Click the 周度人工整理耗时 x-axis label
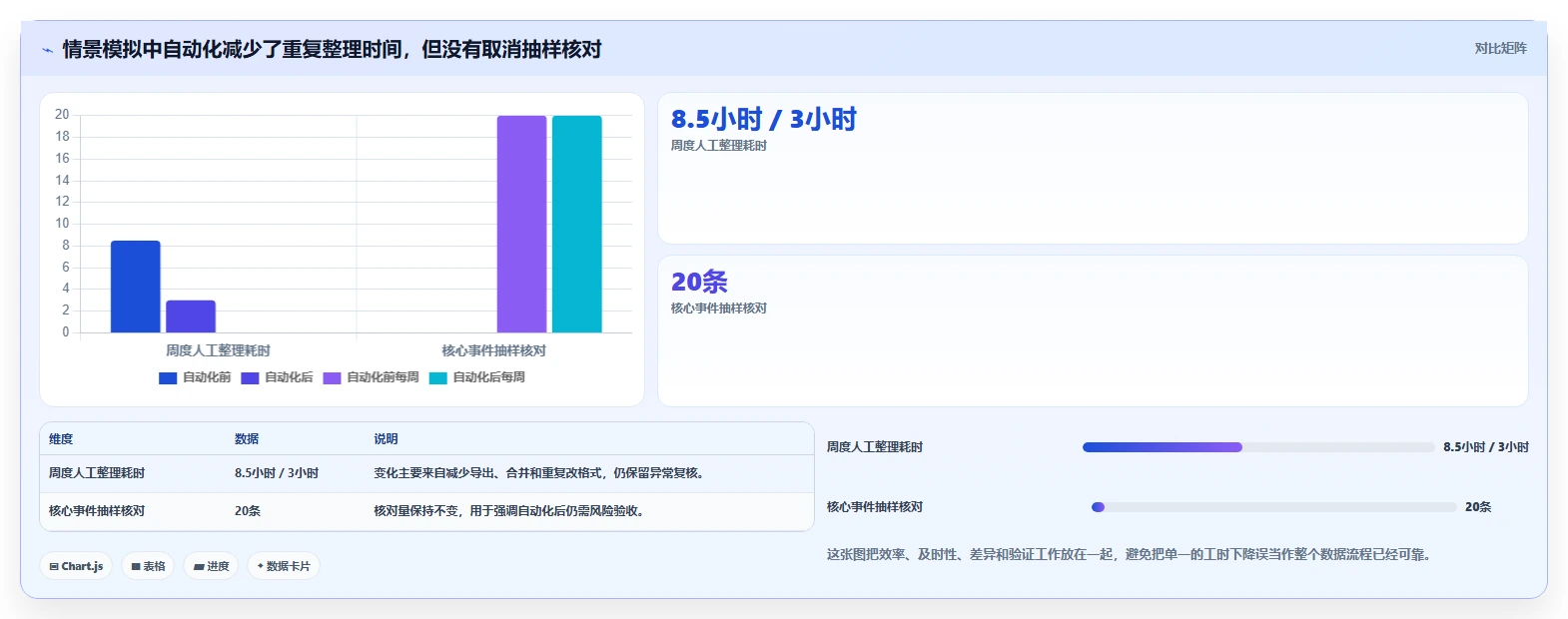The height and width of the screenshot is (619, 1568). pyautogui.click(x=218, y=350)
